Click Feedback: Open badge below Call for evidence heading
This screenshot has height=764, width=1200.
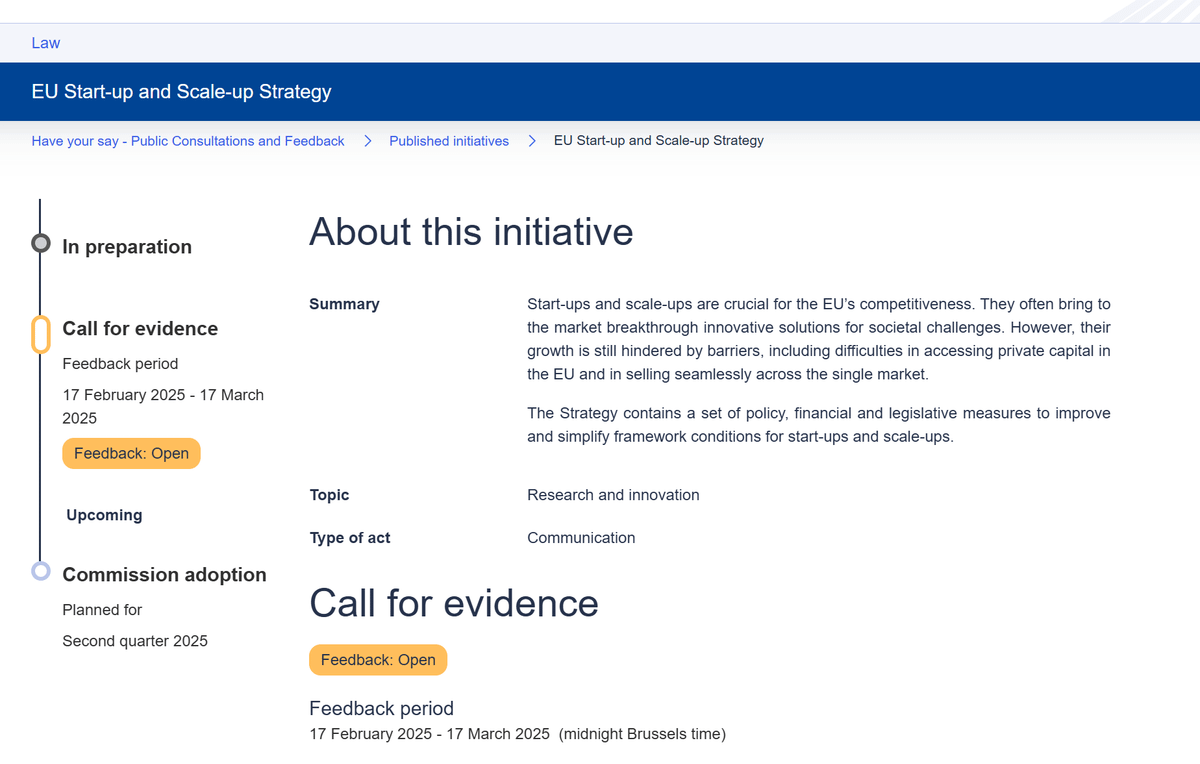point(378,660)
